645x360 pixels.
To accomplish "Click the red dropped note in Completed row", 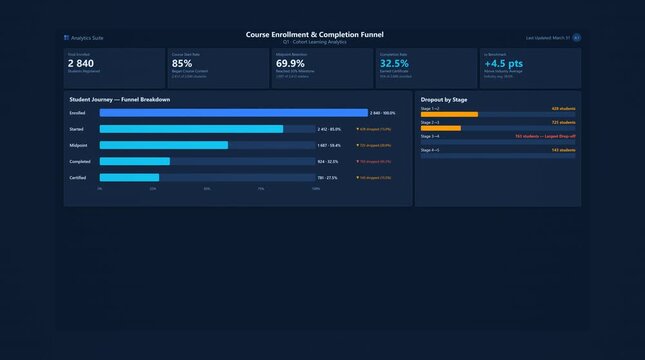I will click(374, 162).
